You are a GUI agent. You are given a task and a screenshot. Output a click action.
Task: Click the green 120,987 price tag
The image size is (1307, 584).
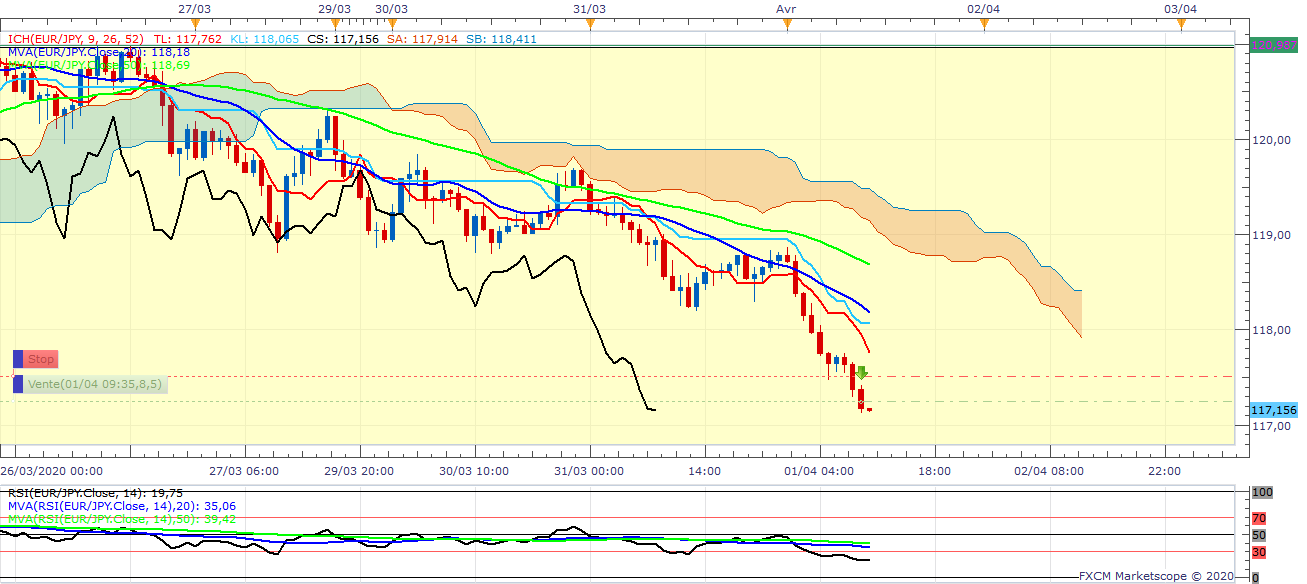1274,46
